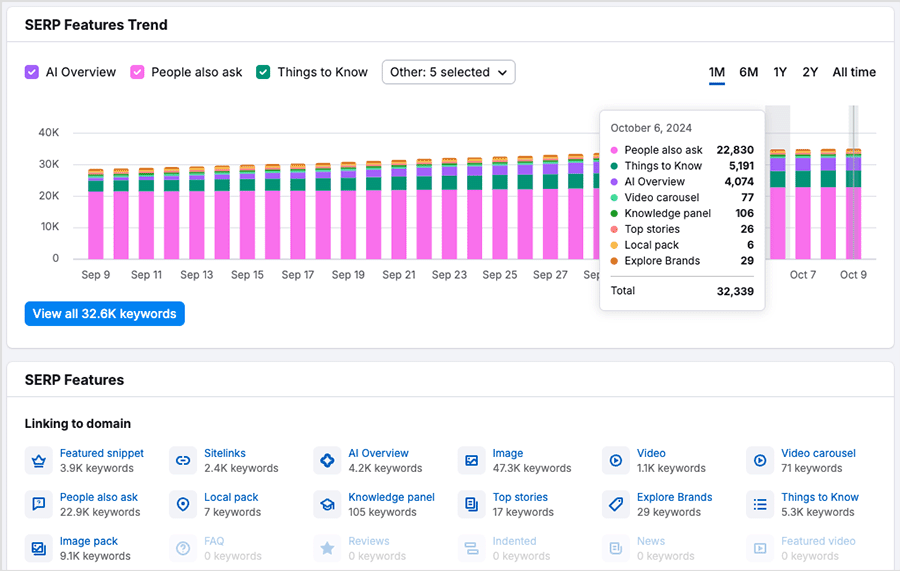Click the 'Linking to domain' subheading
The image size is (900, 571).
click(x=77, y=424)
